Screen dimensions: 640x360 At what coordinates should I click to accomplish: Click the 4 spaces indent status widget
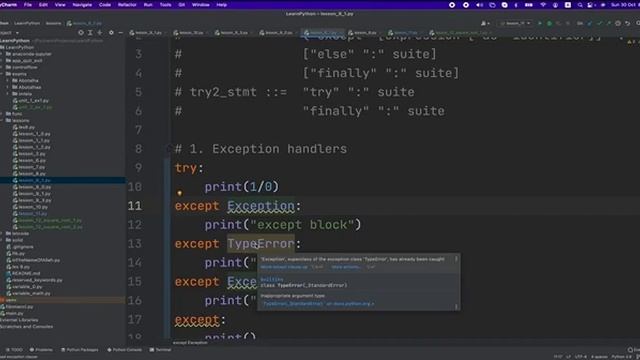pyautogui.click(x=599, y=357)
